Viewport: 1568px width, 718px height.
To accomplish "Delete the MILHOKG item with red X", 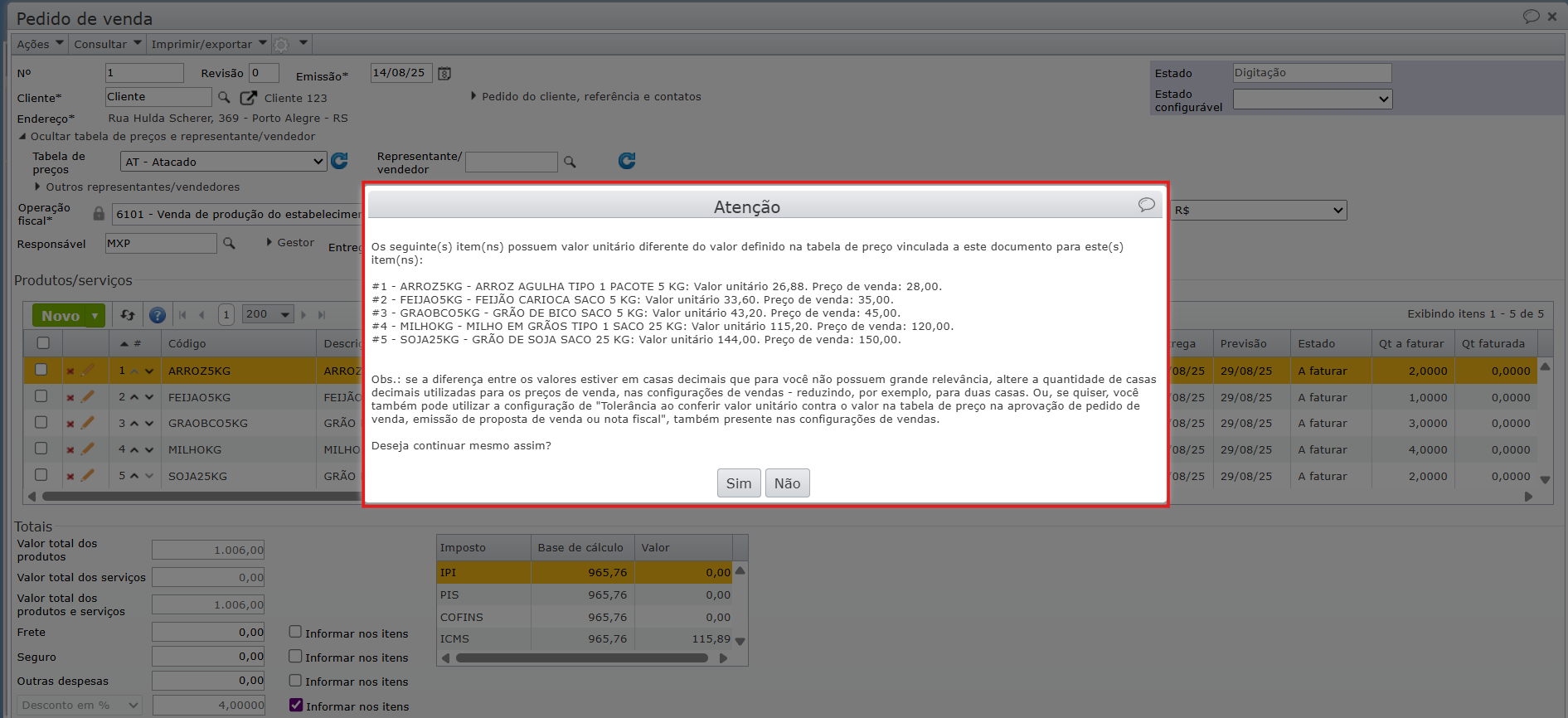I will (70, 449).
